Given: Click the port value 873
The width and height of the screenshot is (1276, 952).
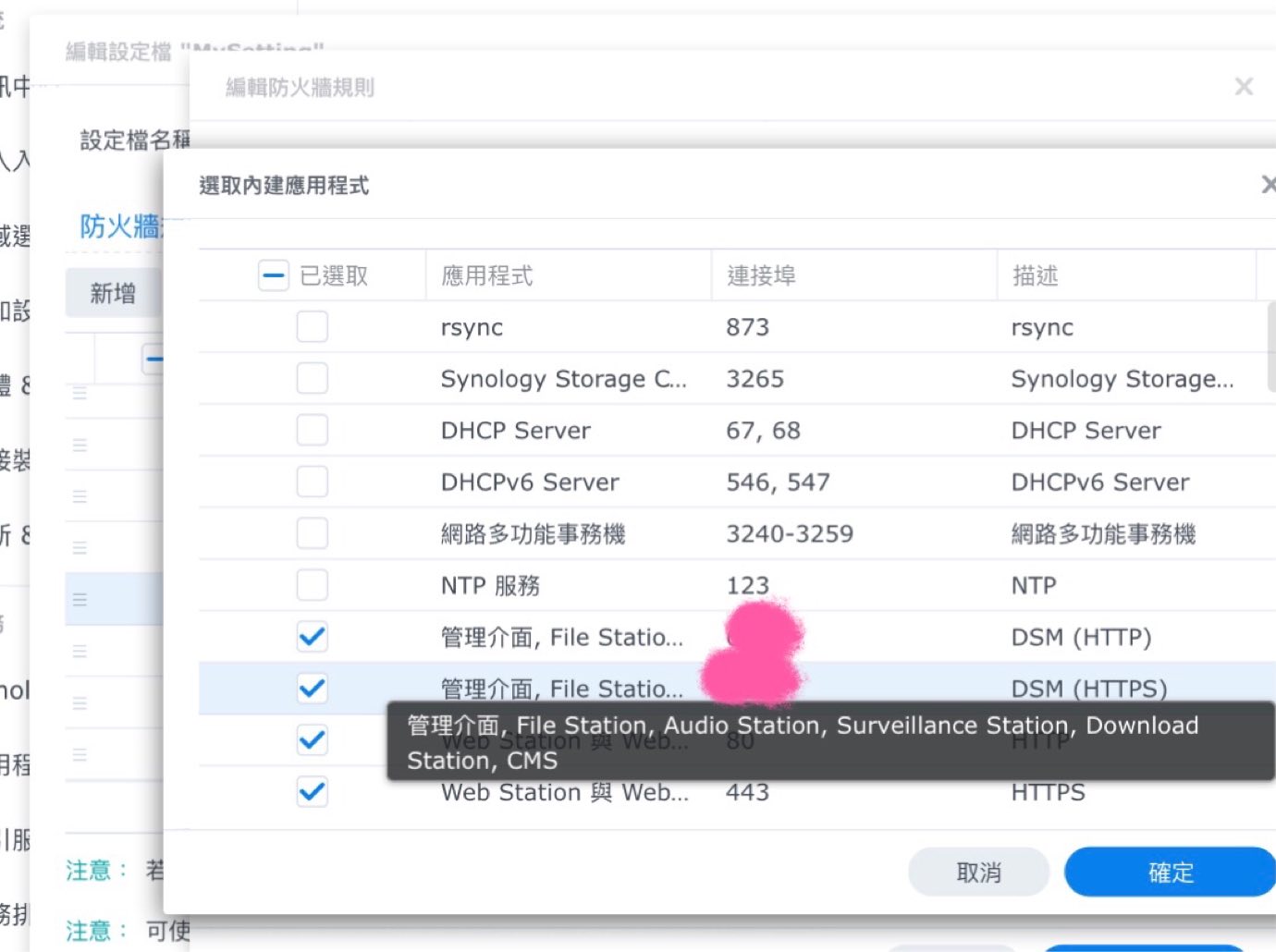Looking at the screenshot, I should tap(748, 327).
